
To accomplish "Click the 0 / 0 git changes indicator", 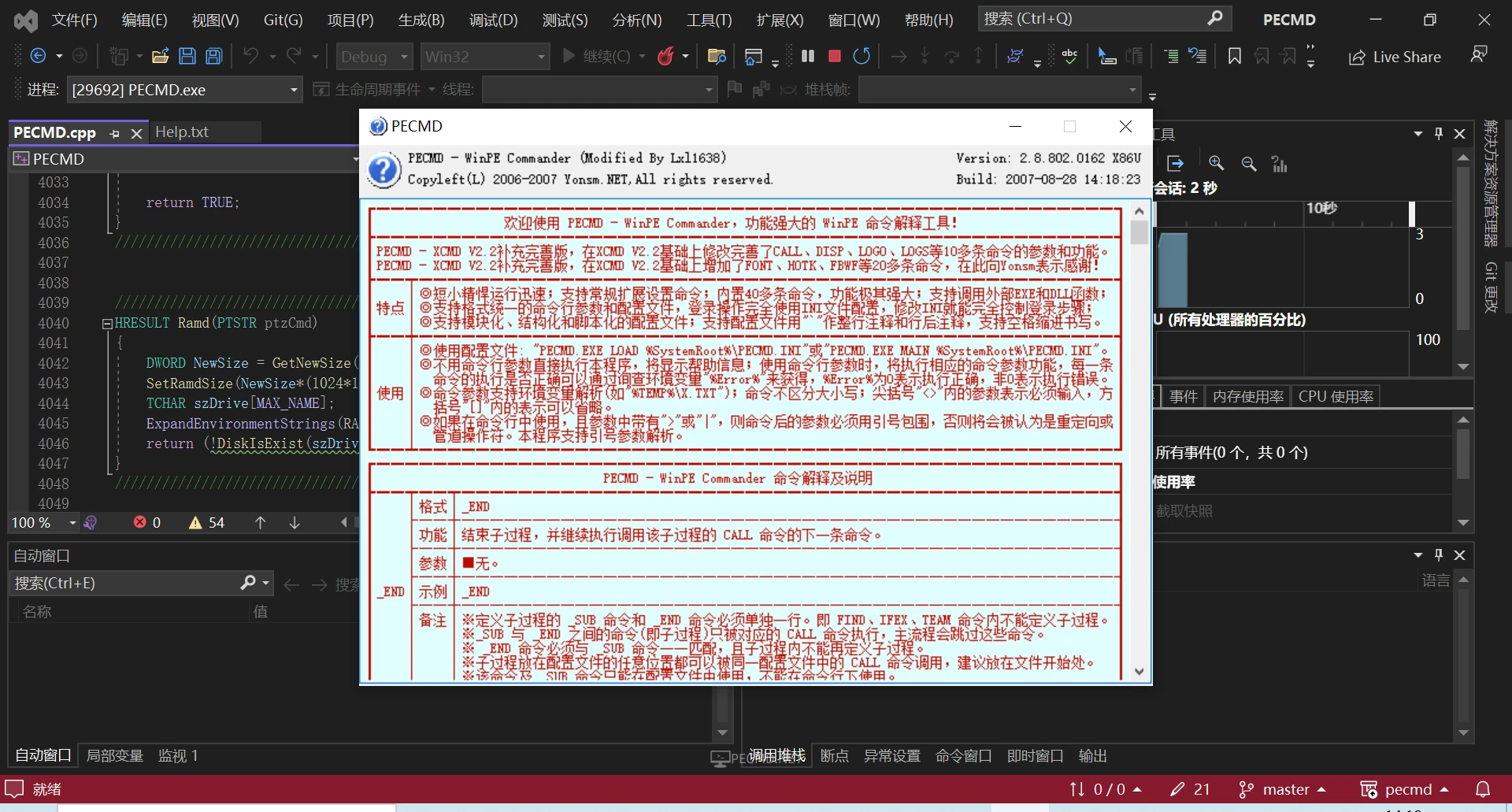I will 1106,789.
